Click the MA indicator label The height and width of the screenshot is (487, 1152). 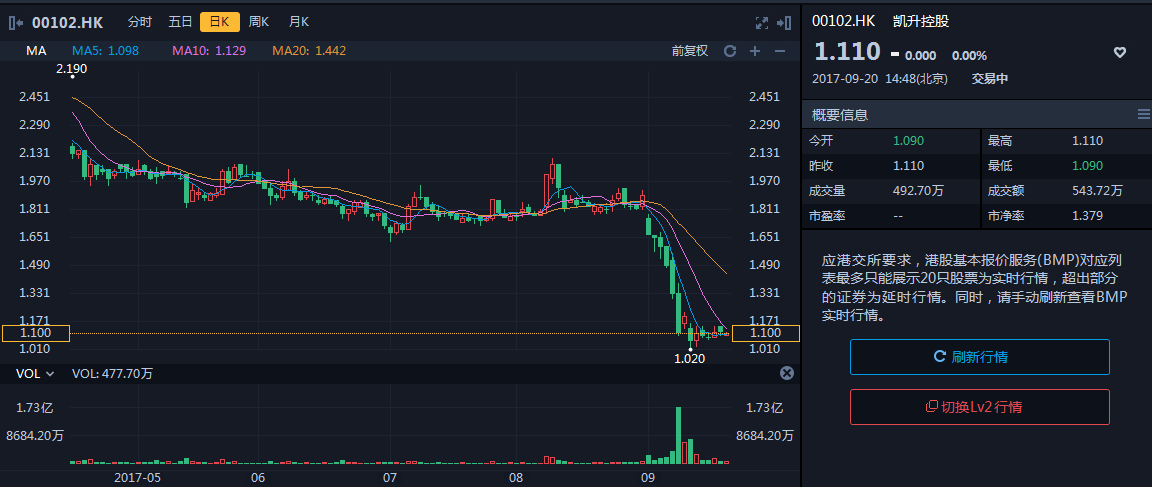[36, 51]
